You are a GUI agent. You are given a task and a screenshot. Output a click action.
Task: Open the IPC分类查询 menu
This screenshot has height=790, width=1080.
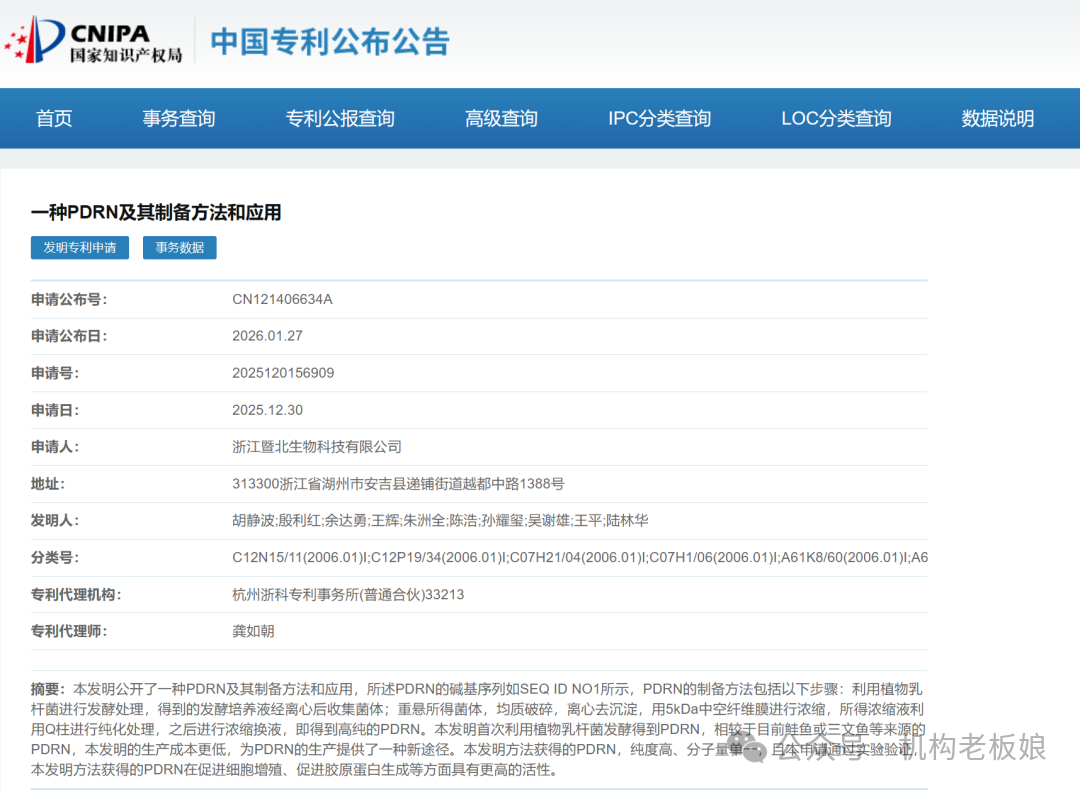(659, 118)
